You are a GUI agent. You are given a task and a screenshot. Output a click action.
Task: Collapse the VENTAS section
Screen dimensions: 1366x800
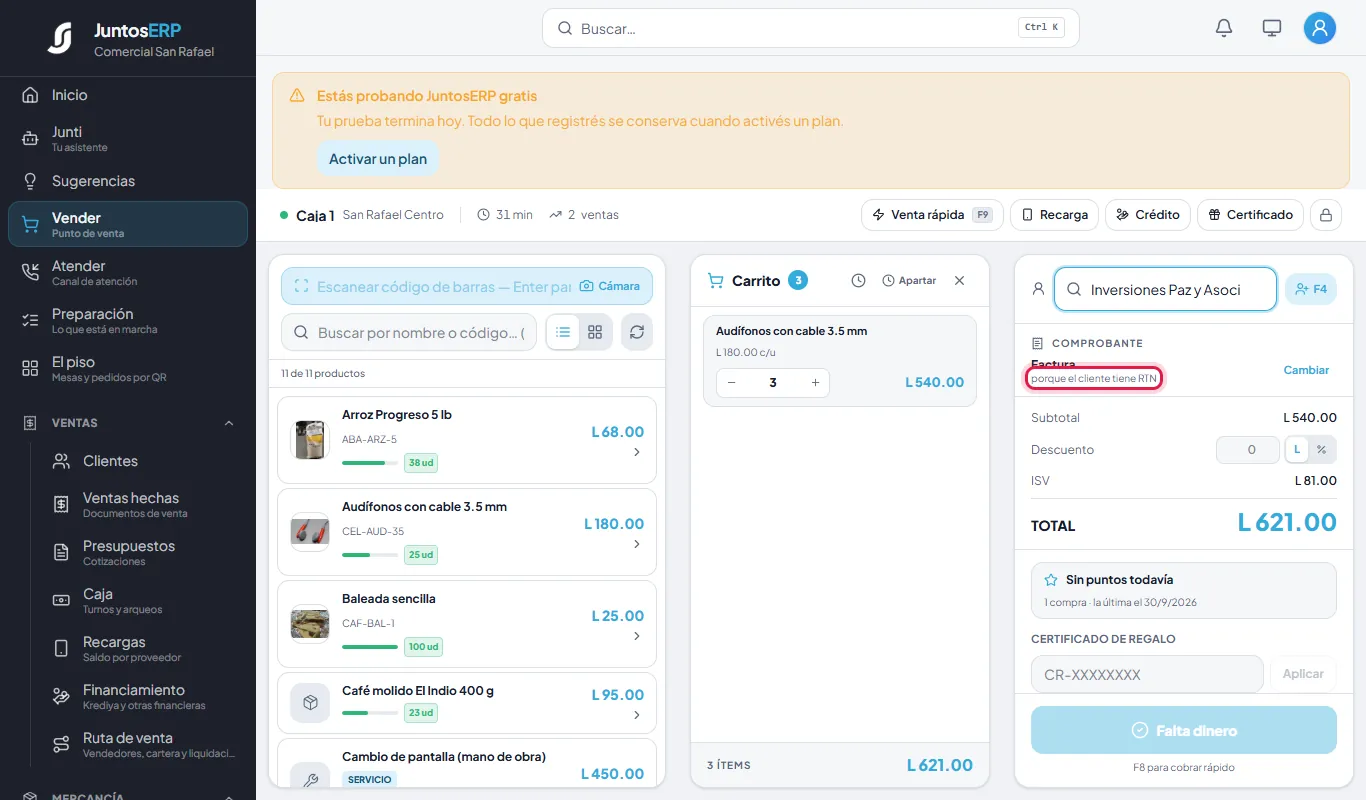pos(229,423)
